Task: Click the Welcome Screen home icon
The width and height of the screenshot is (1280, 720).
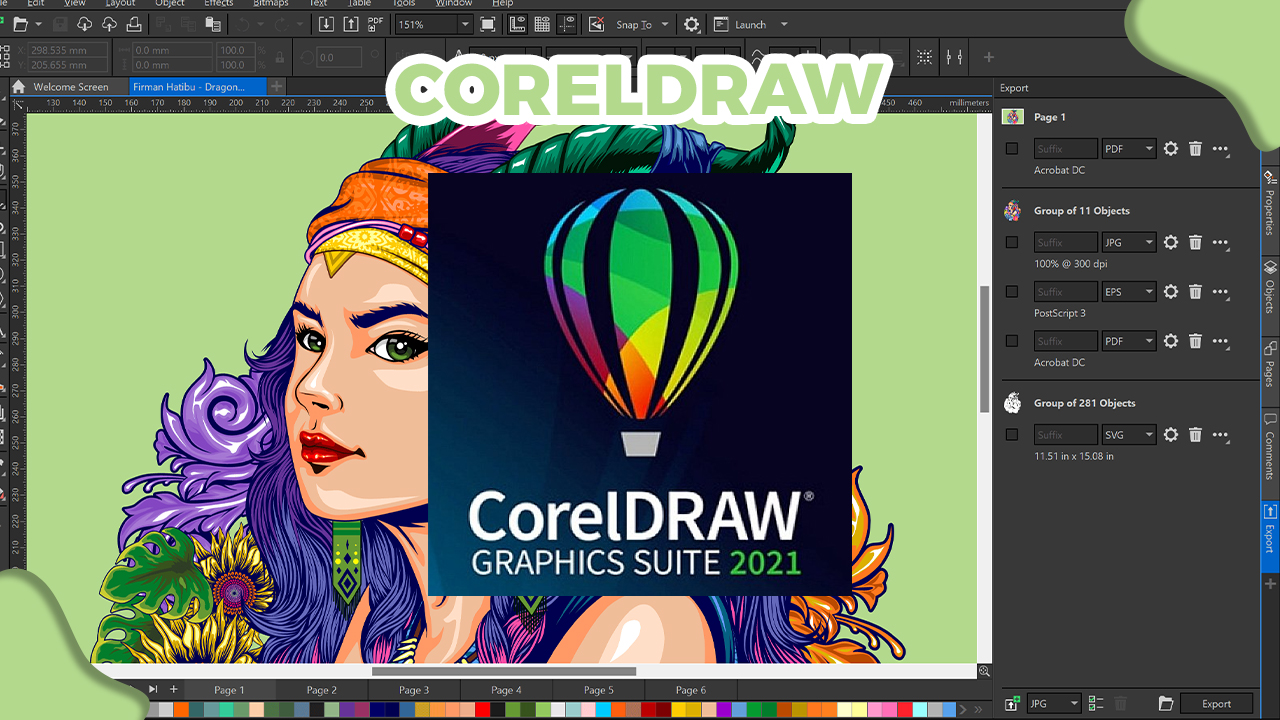Action: 18,87
